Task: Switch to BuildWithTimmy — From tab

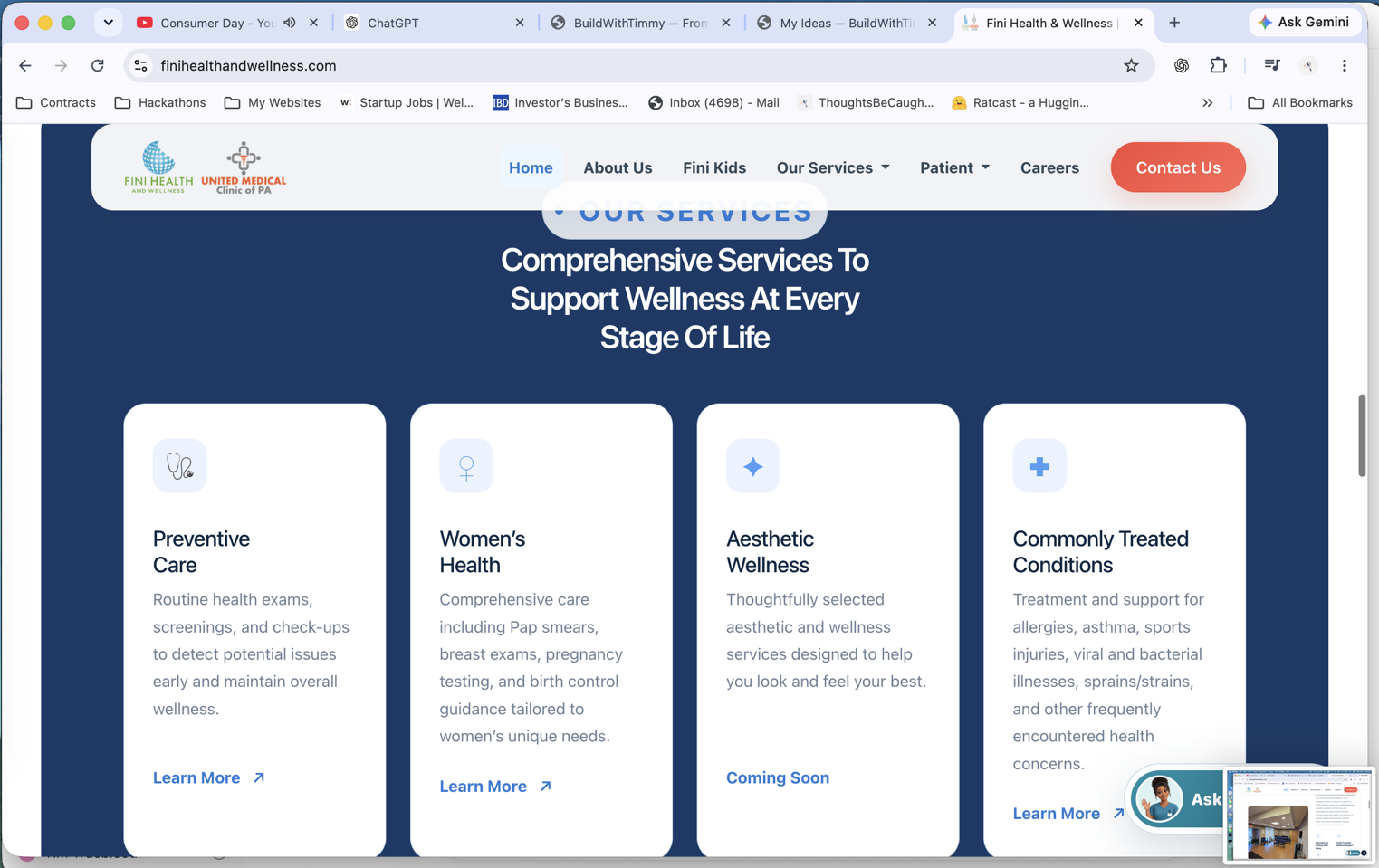Action: (640, 23)
